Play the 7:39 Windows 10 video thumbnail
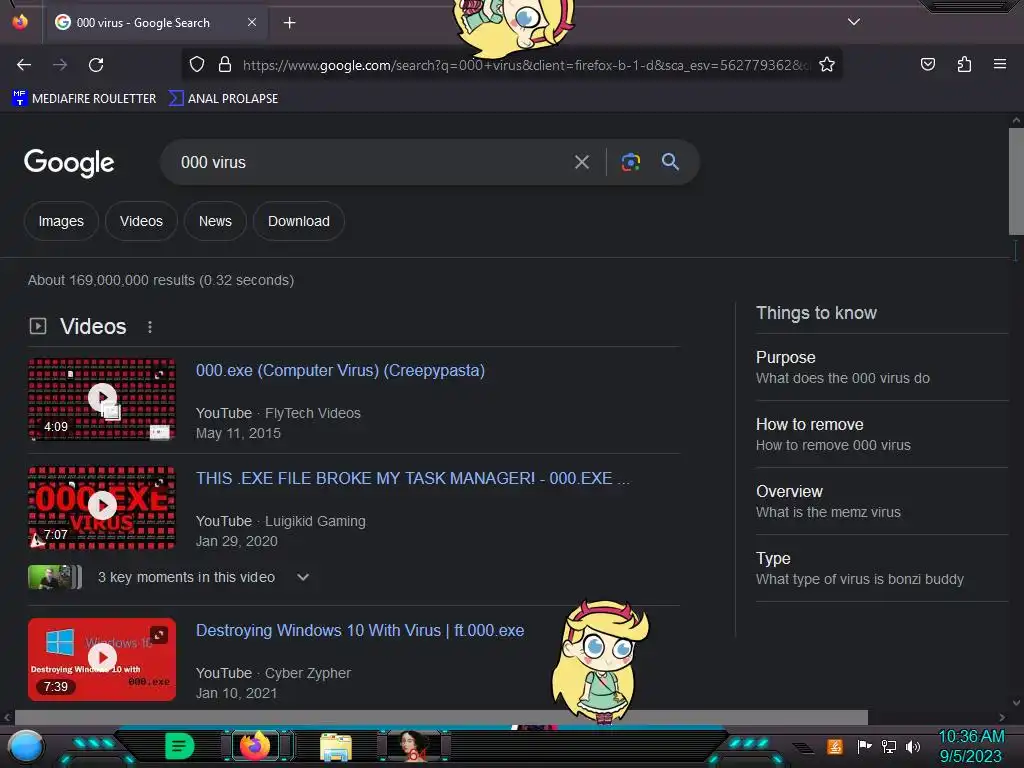Viewport: 1024px width, 768px height. 102,659
